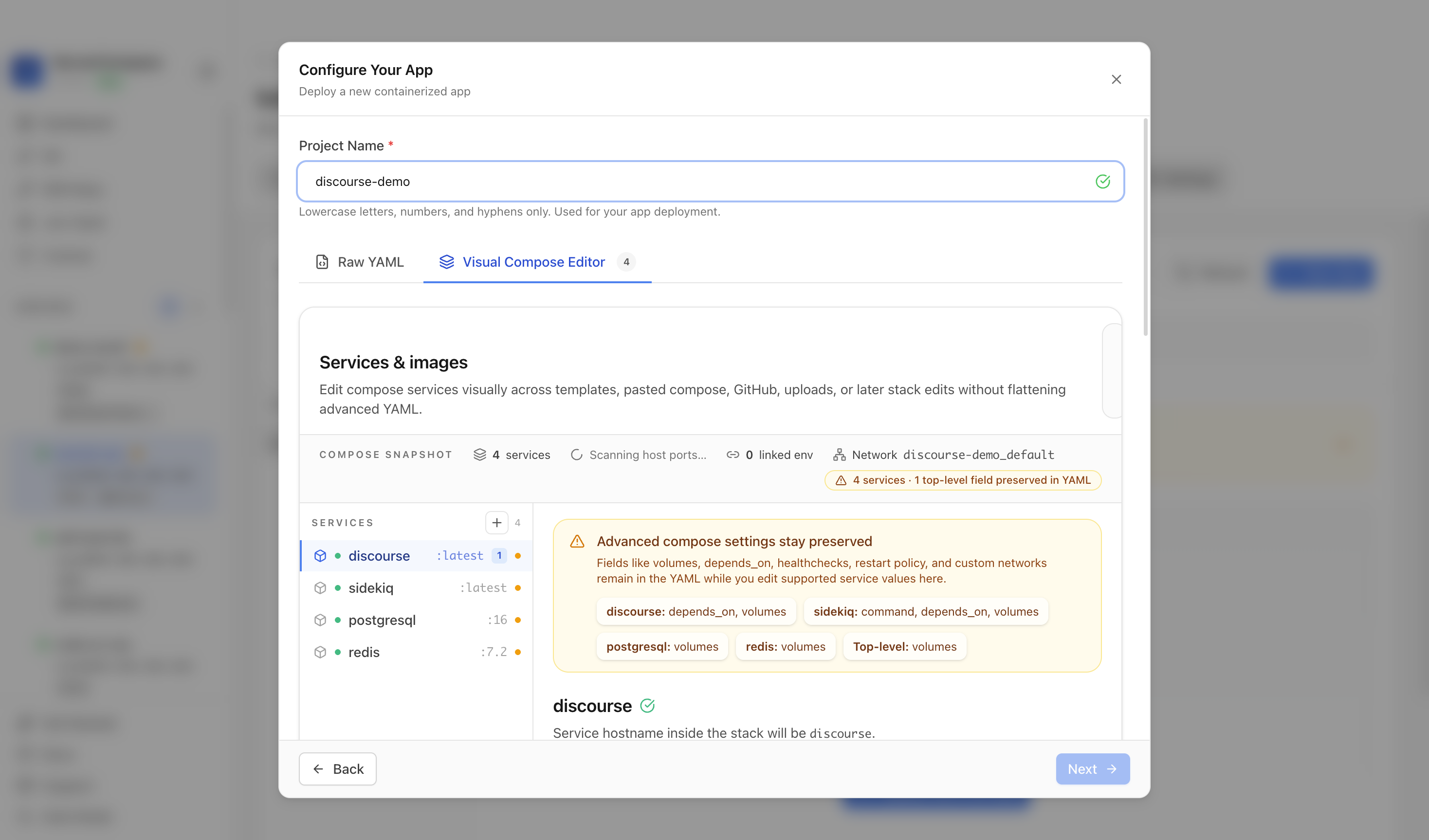Click the green validation check icon in Project Name

point(1102,182)
